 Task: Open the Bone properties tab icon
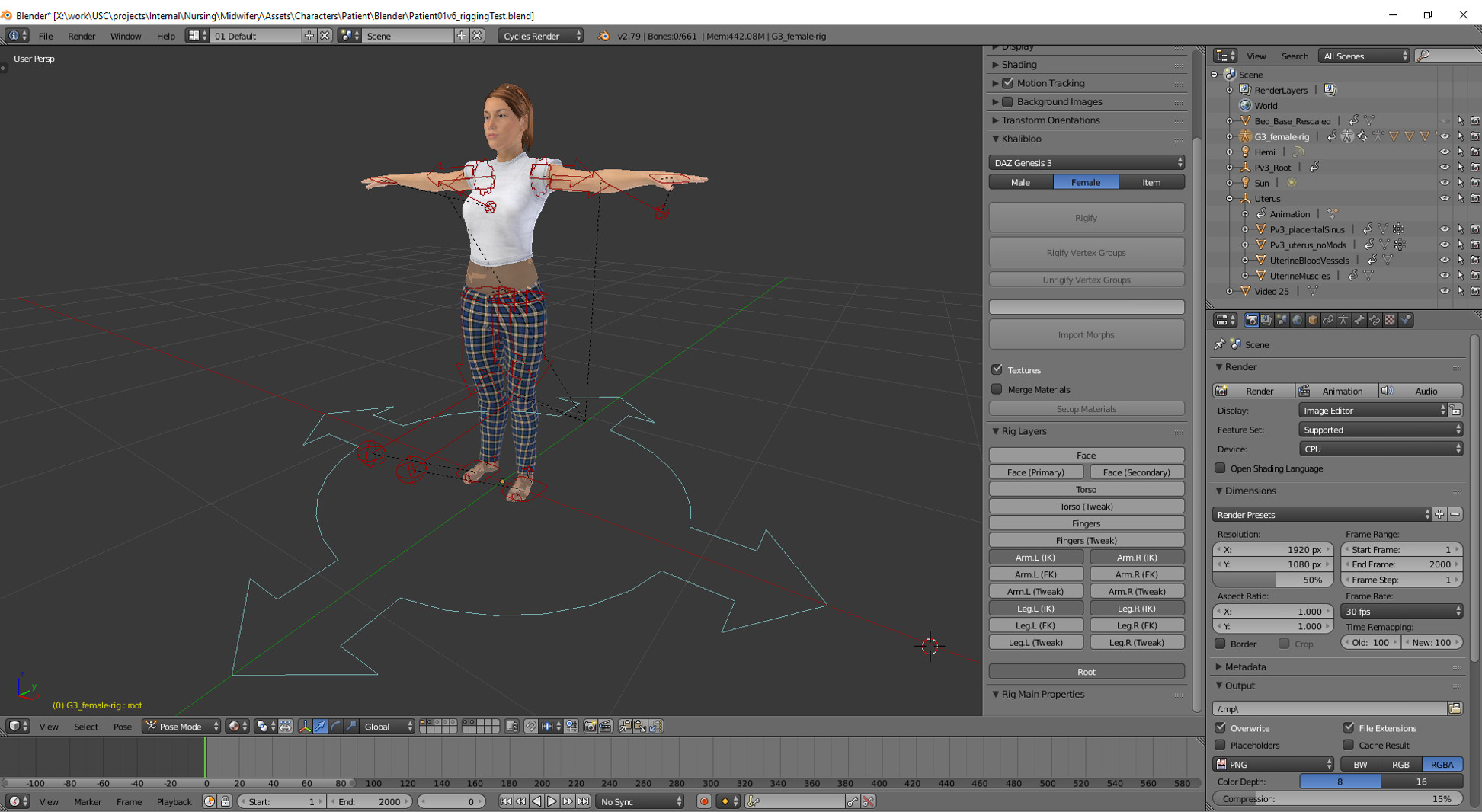(1359, 321)
